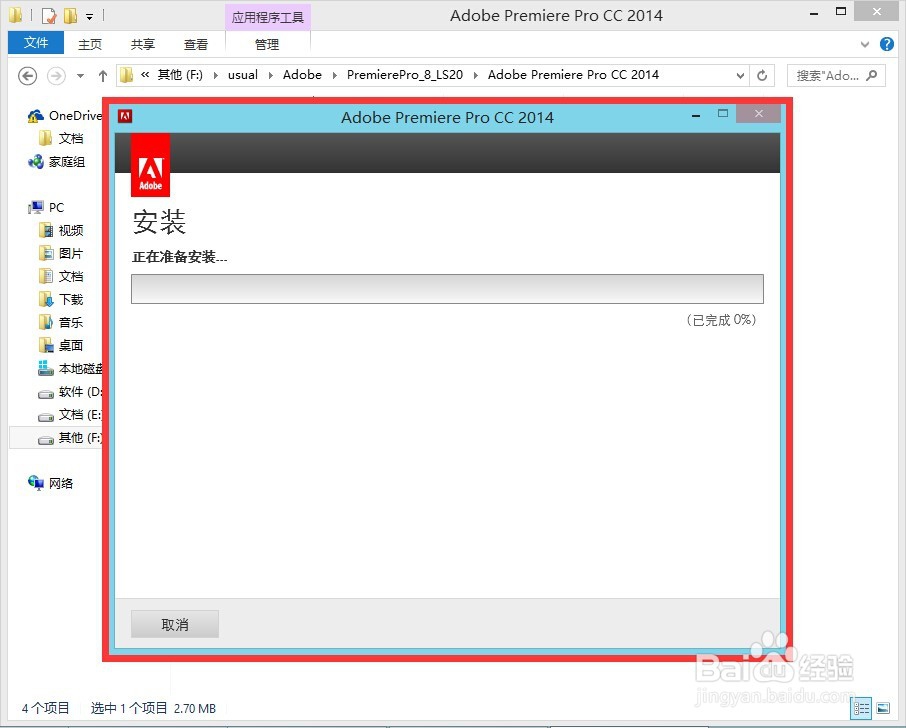Click inside the search box
906x728 pixels.
click(x=830, y=75)
